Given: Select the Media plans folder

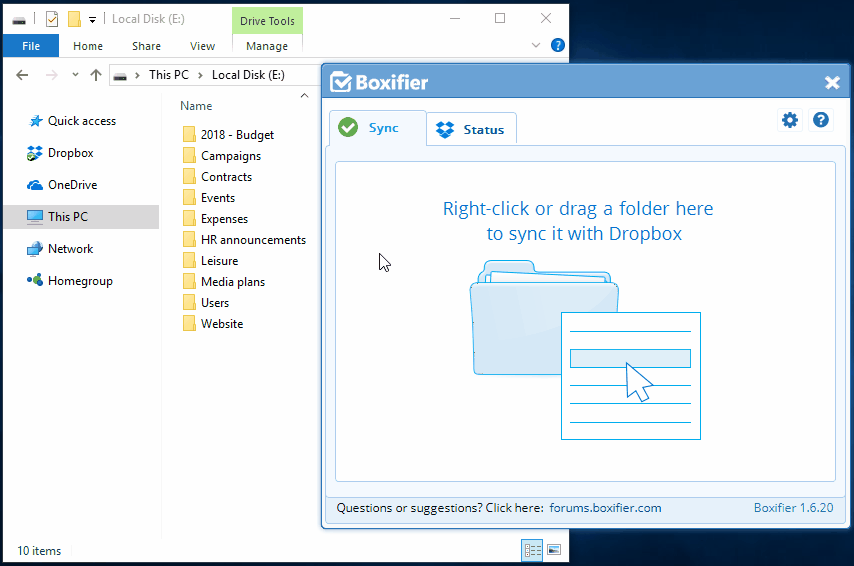Looking at the screenshot, I should click(x=233, y=282).
